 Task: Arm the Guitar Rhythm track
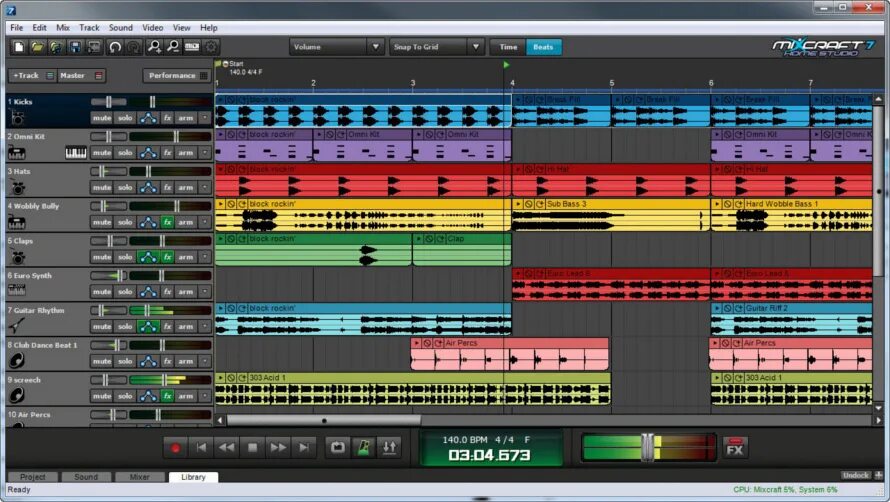[186, 327]
